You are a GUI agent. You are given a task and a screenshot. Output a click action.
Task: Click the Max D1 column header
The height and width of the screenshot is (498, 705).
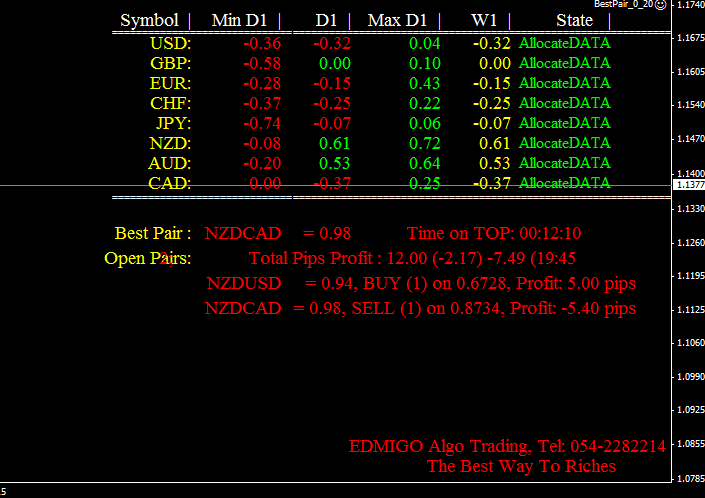(397, 20)
